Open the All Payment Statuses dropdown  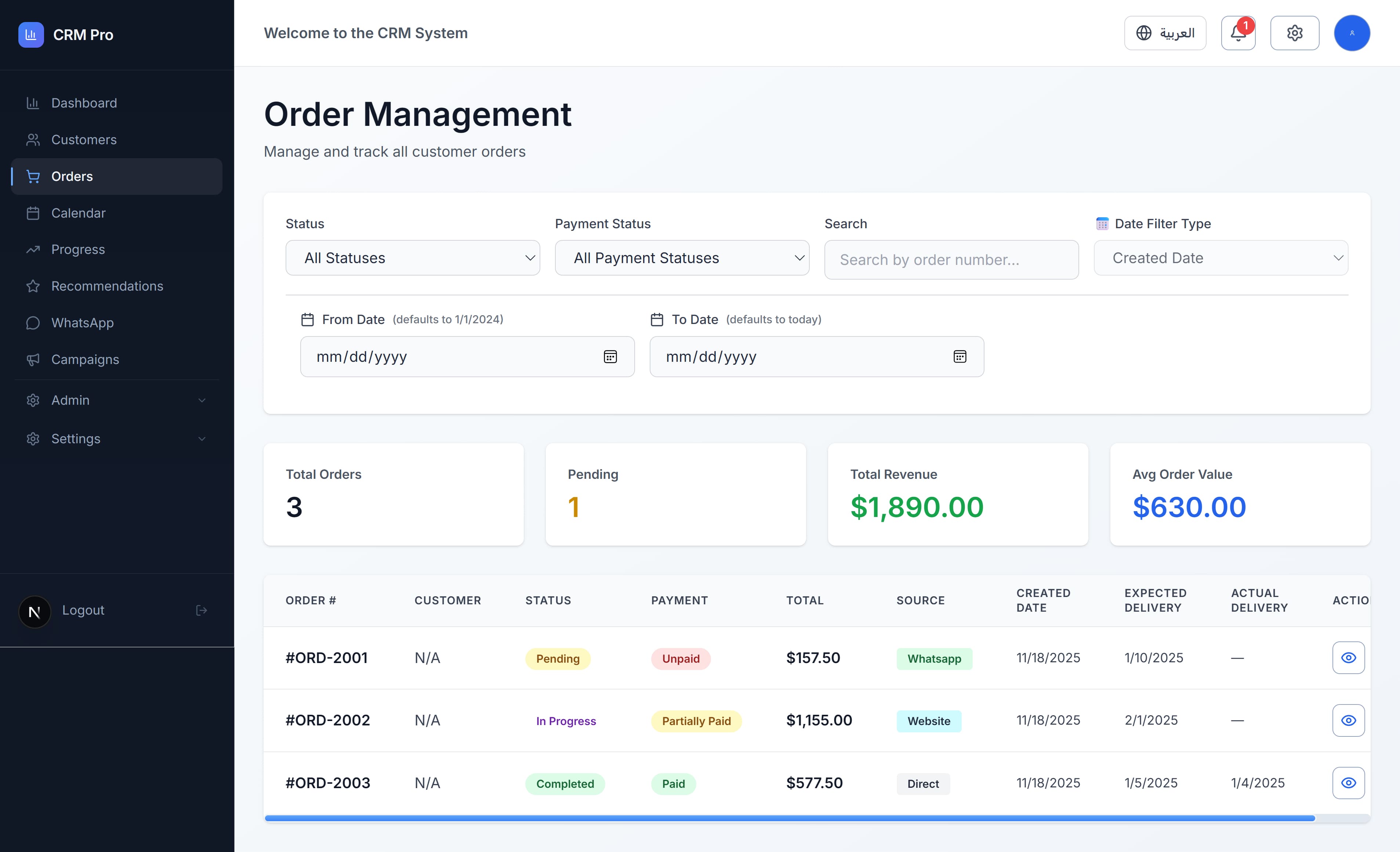click(x=682, y=258)
